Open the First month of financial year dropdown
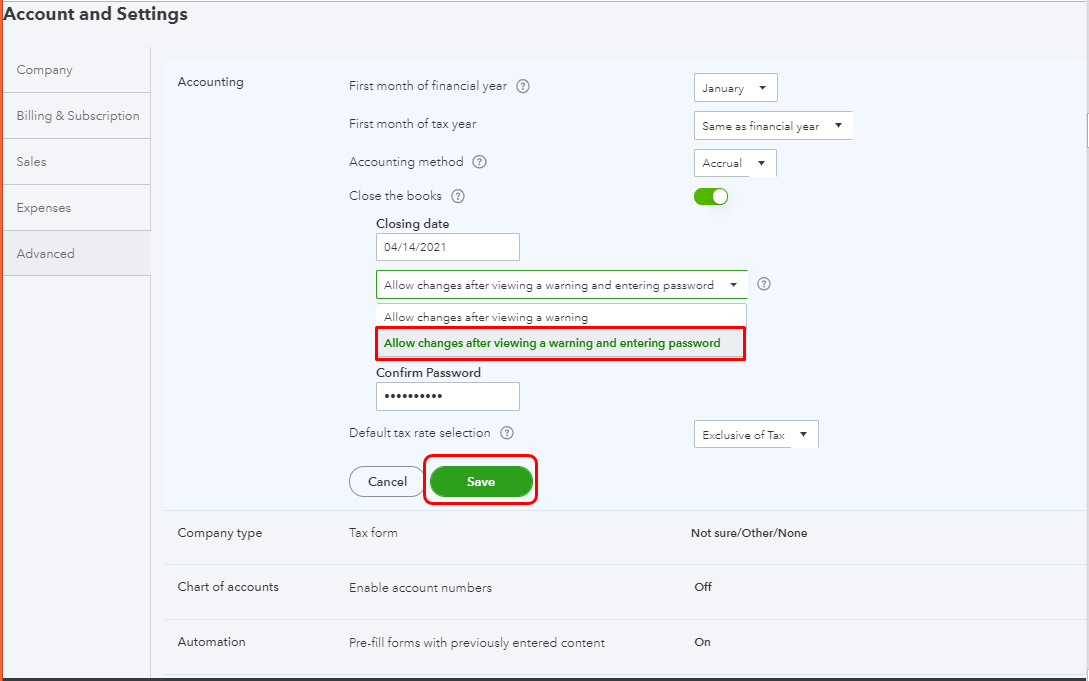1089x681 pixels. 735,87
